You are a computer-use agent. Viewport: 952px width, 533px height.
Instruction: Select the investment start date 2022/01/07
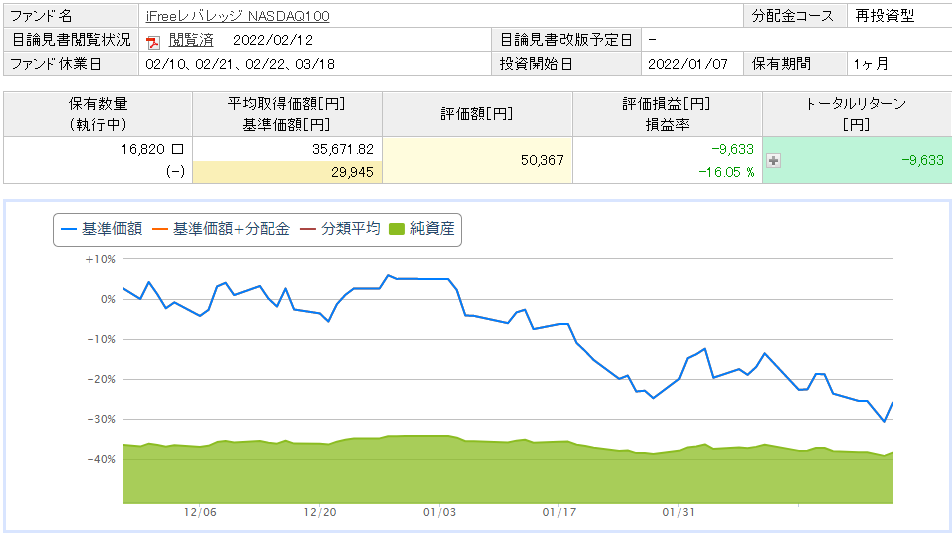coord(688,64)
